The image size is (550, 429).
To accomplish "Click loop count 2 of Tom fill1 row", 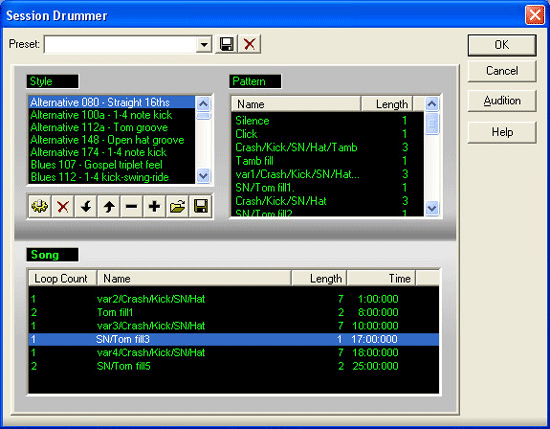I will click(34, 313).
